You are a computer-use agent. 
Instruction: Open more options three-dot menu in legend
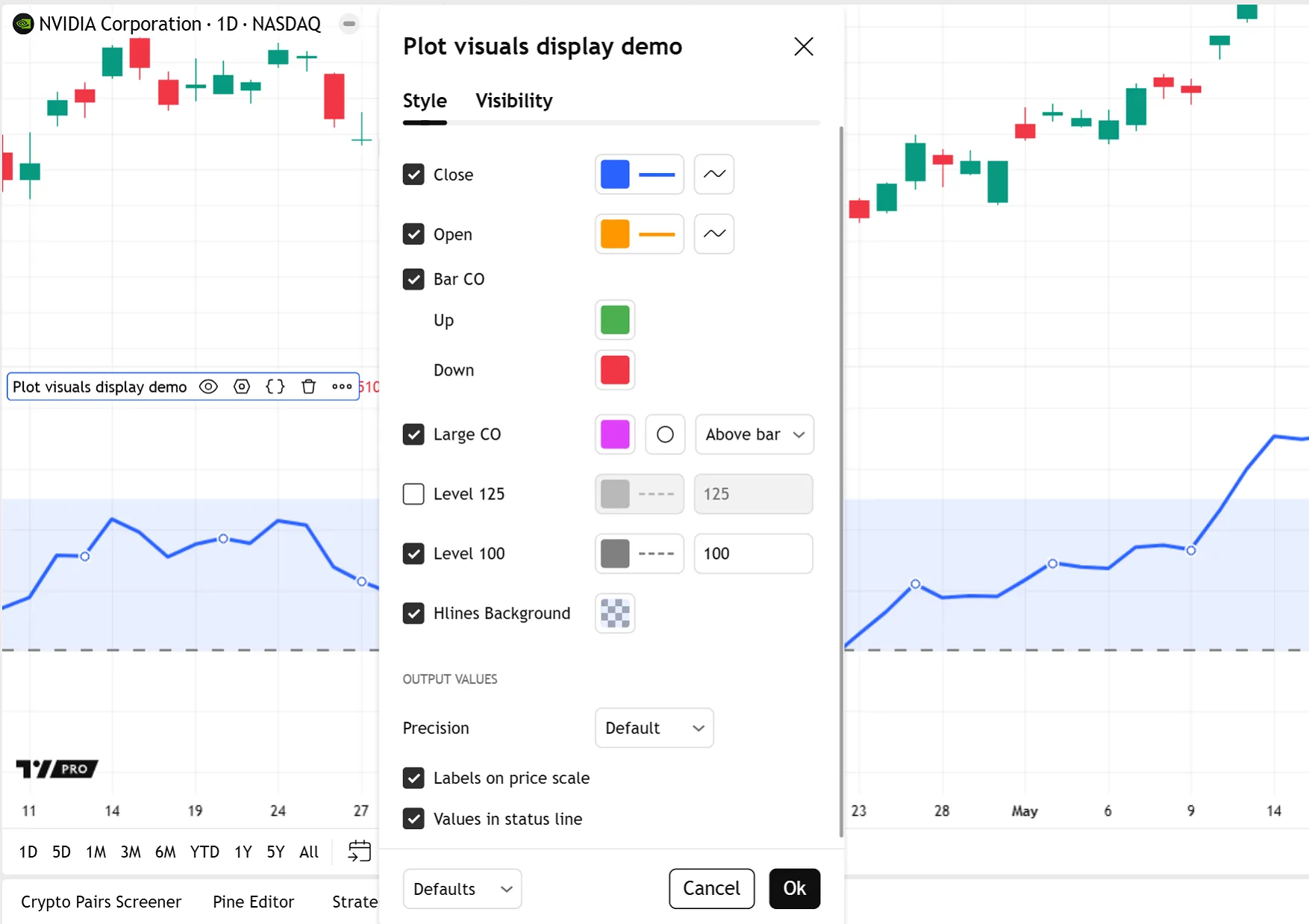342,387
